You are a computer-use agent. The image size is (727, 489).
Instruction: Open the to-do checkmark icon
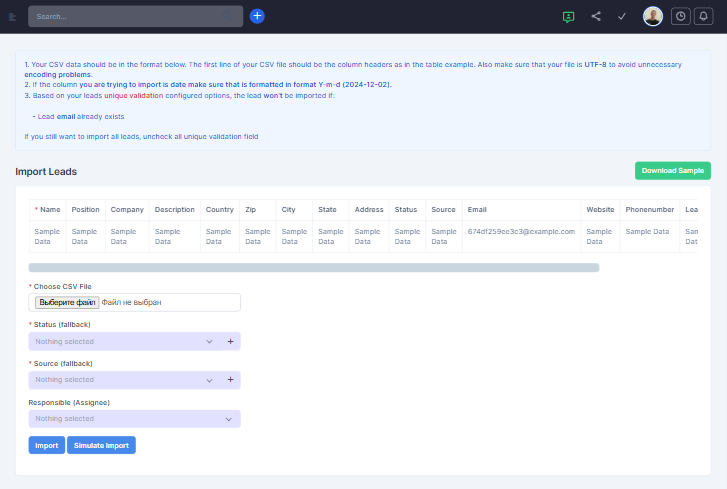click(x=622, y=16)
